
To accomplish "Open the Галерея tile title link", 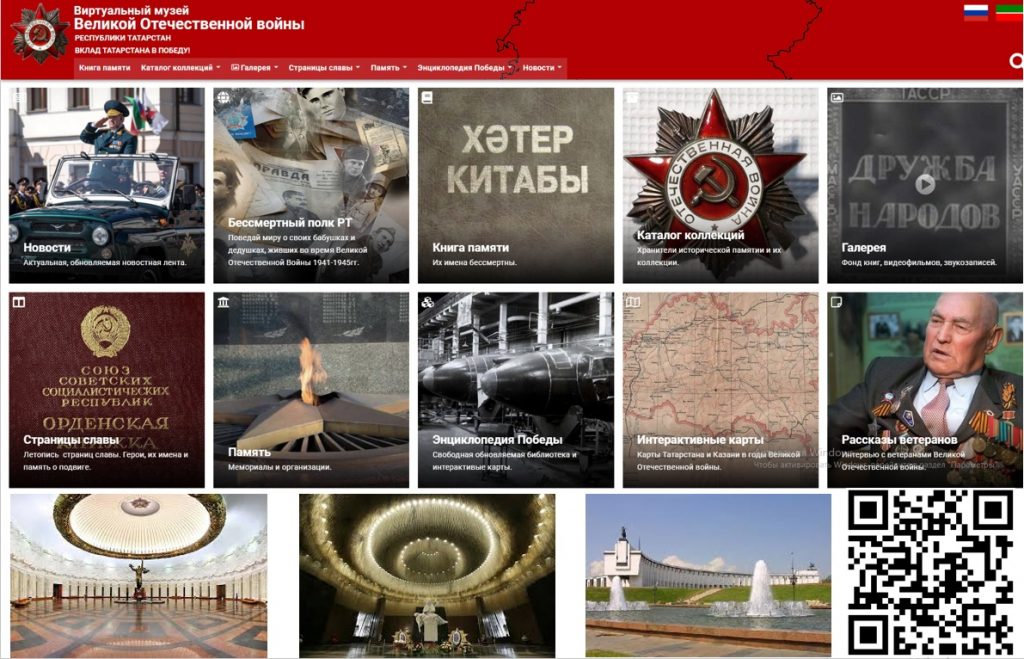I will click(863, 248).
